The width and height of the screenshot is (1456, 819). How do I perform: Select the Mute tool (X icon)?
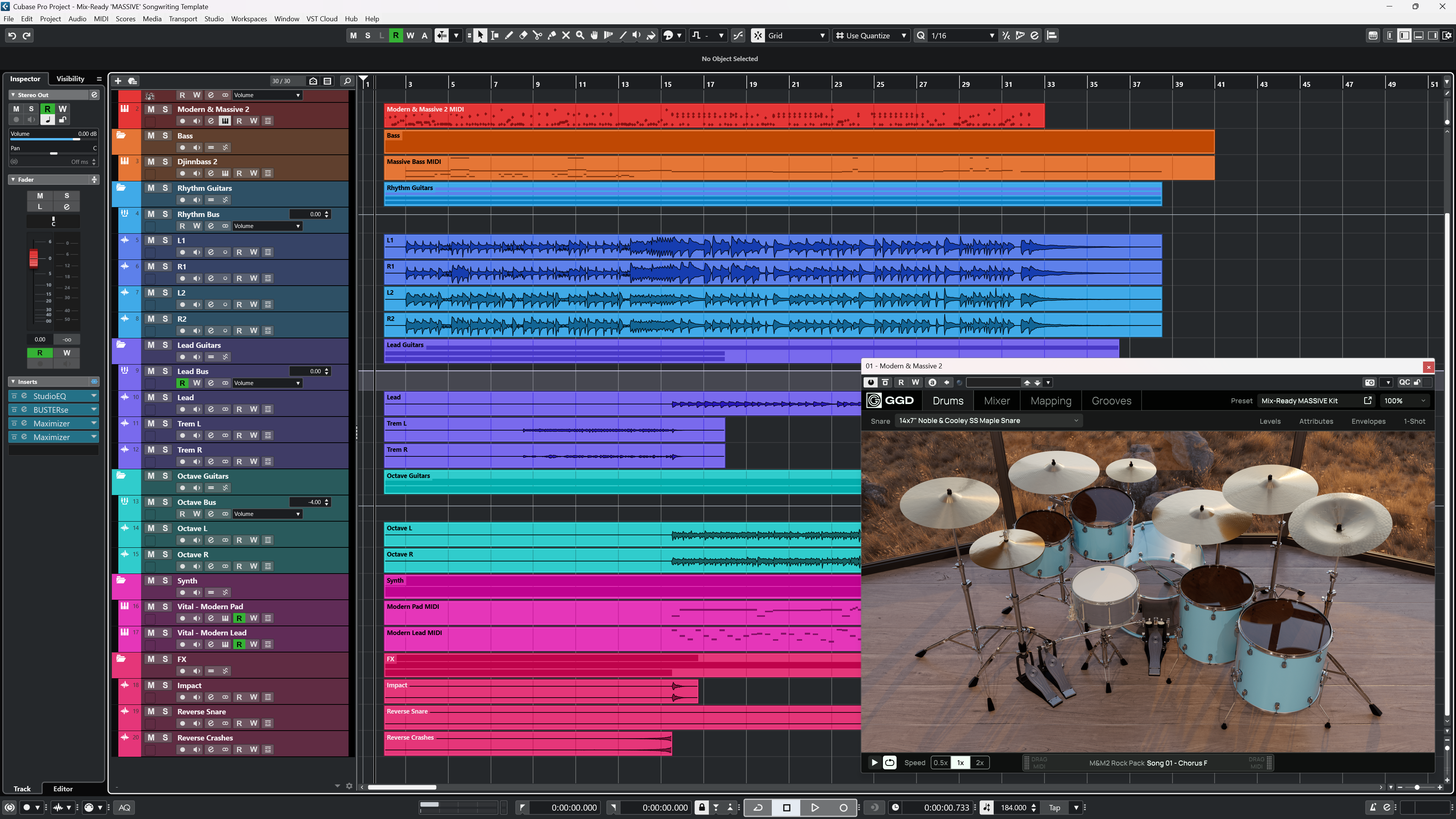tap(566, 36)
